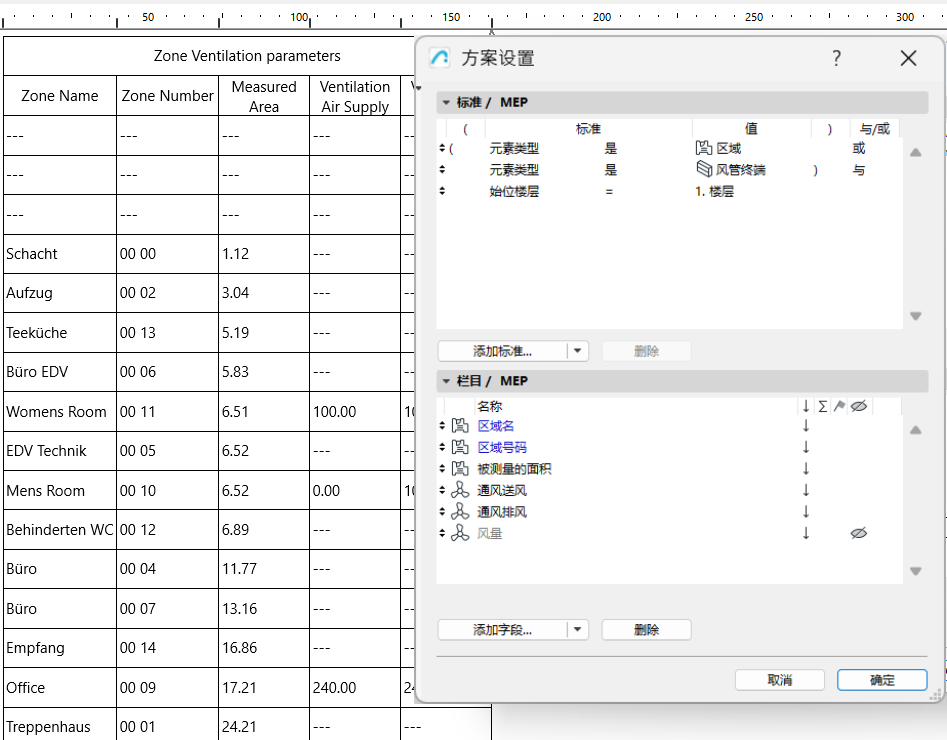Toggle sort arrow for 区域号码 row
This screenshot has width=947, height=740.
click(x=806, y=447)
